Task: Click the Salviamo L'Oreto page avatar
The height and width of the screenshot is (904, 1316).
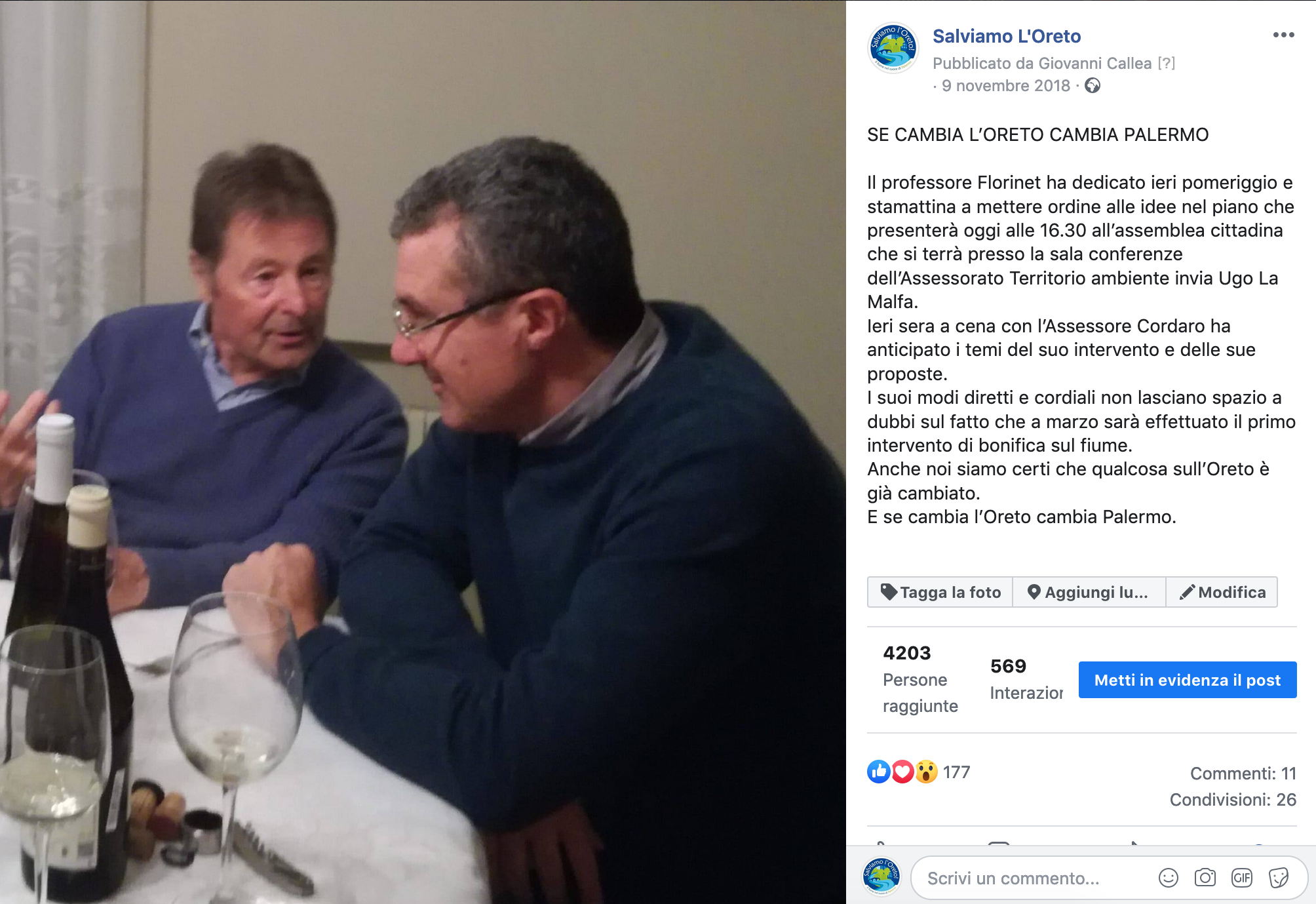Action: pos(893,48)
